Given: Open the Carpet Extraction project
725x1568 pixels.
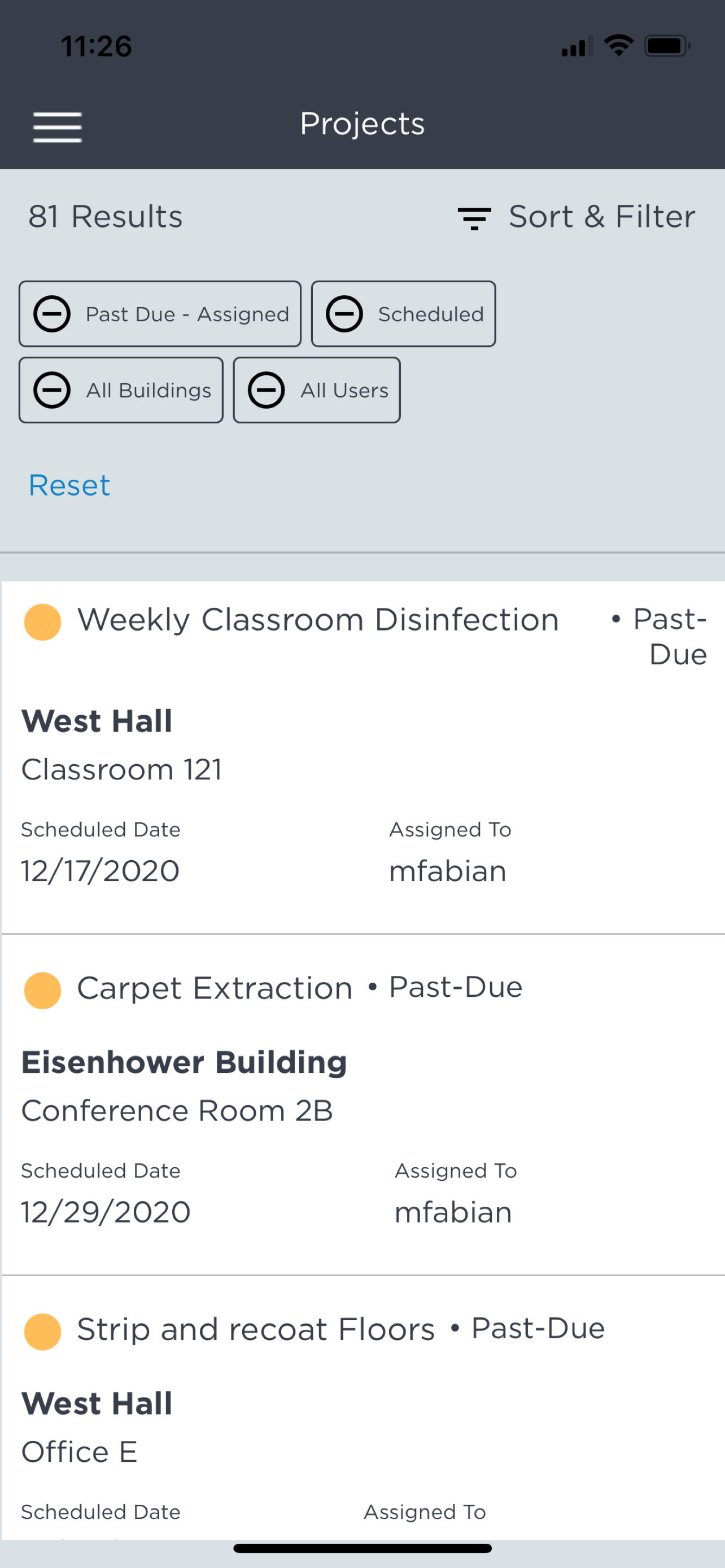Looking at the screenshot, I should 215,988.
